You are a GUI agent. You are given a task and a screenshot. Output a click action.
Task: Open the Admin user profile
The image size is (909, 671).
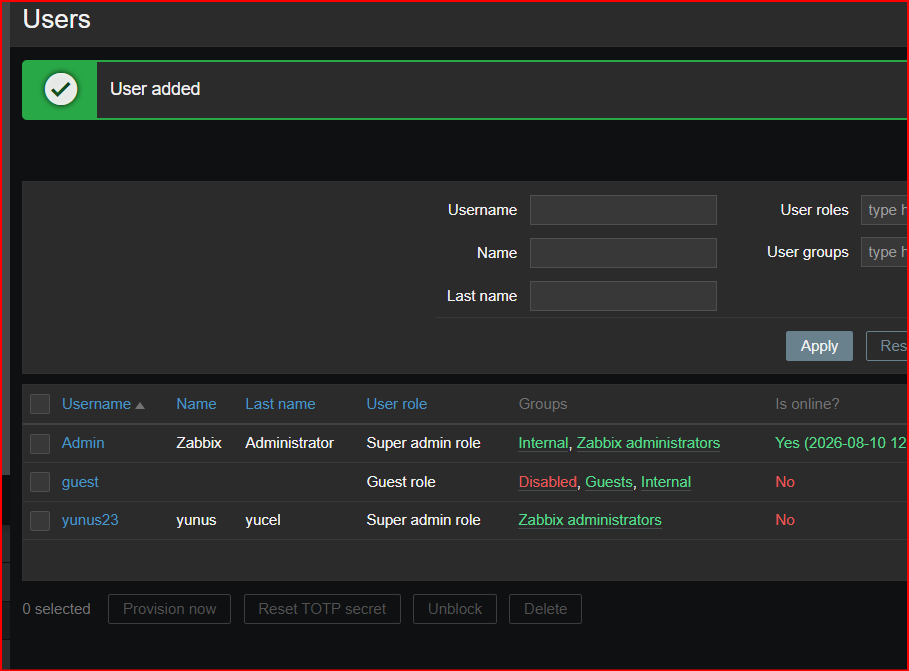click(83, 443)
